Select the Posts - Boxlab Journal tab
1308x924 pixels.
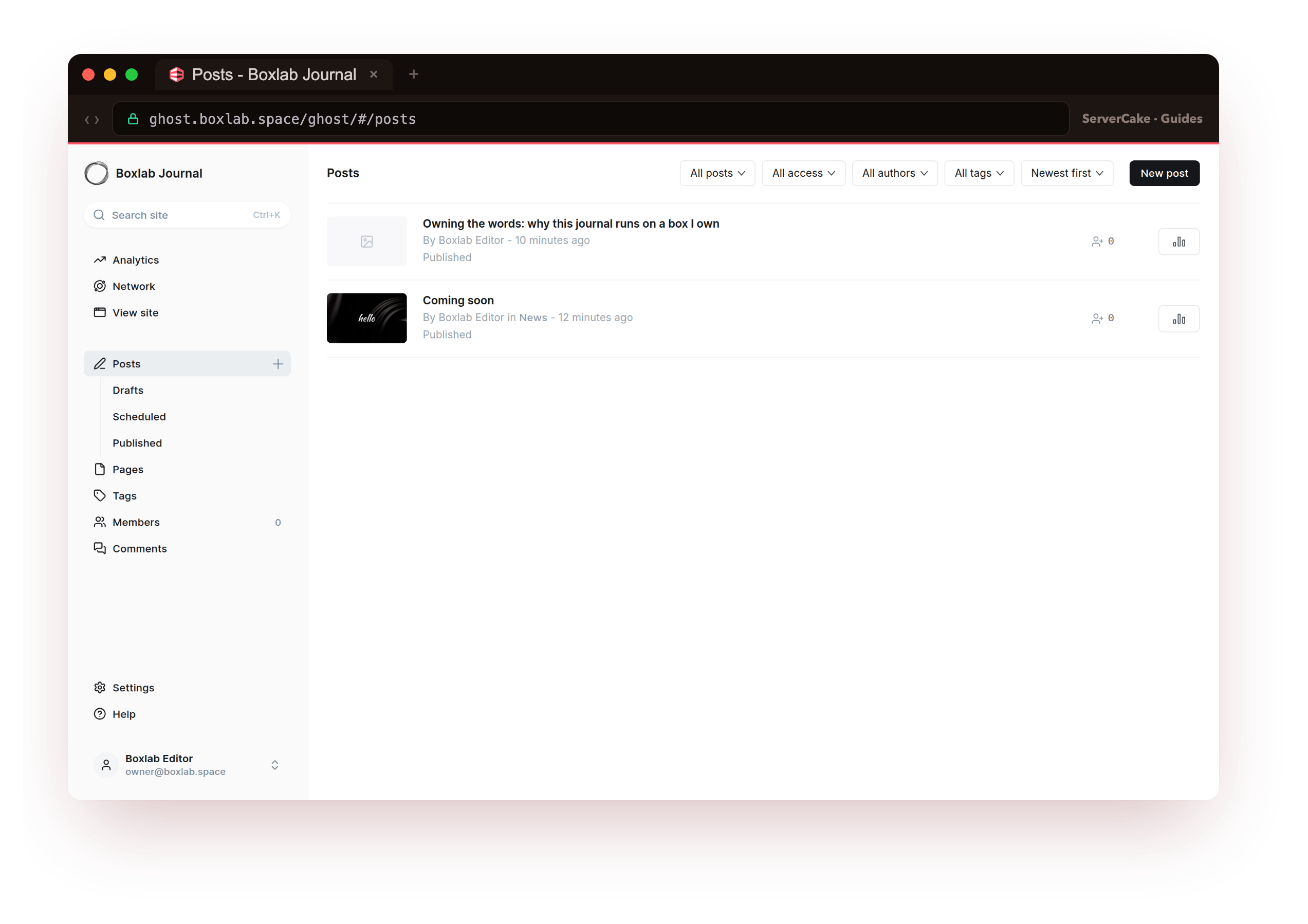click(x=274, y=75)
